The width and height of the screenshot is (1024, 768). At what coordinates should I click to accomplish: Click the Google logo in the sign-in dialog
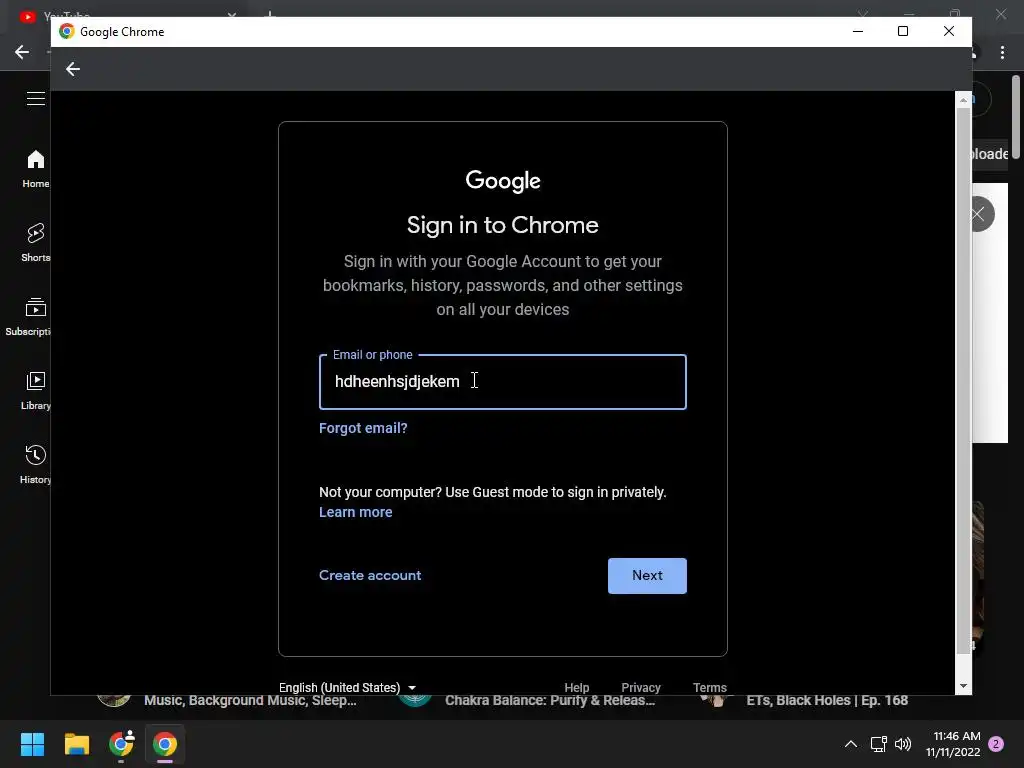[502, 181]
